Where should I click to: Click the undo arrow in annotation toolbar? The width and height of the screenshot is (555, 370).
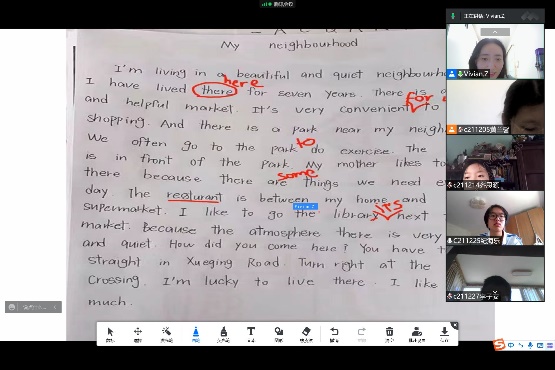(x=334, y=334)
